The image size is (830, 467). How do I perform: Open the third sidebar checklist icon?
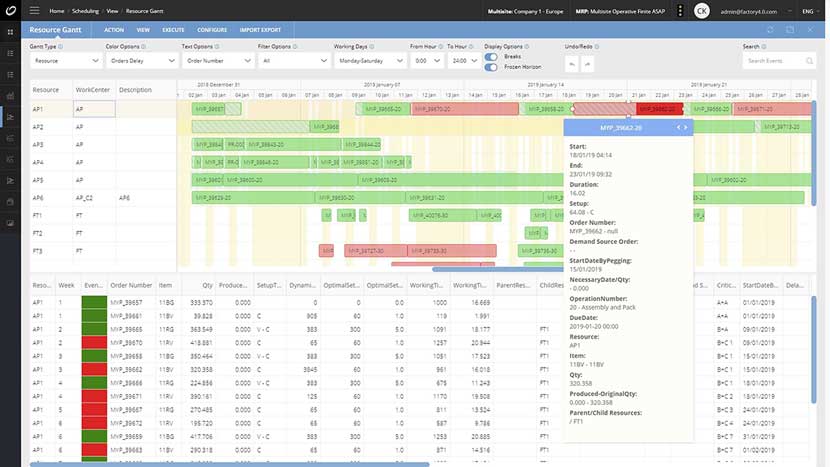pyautogui.click(x=10, y=75)
